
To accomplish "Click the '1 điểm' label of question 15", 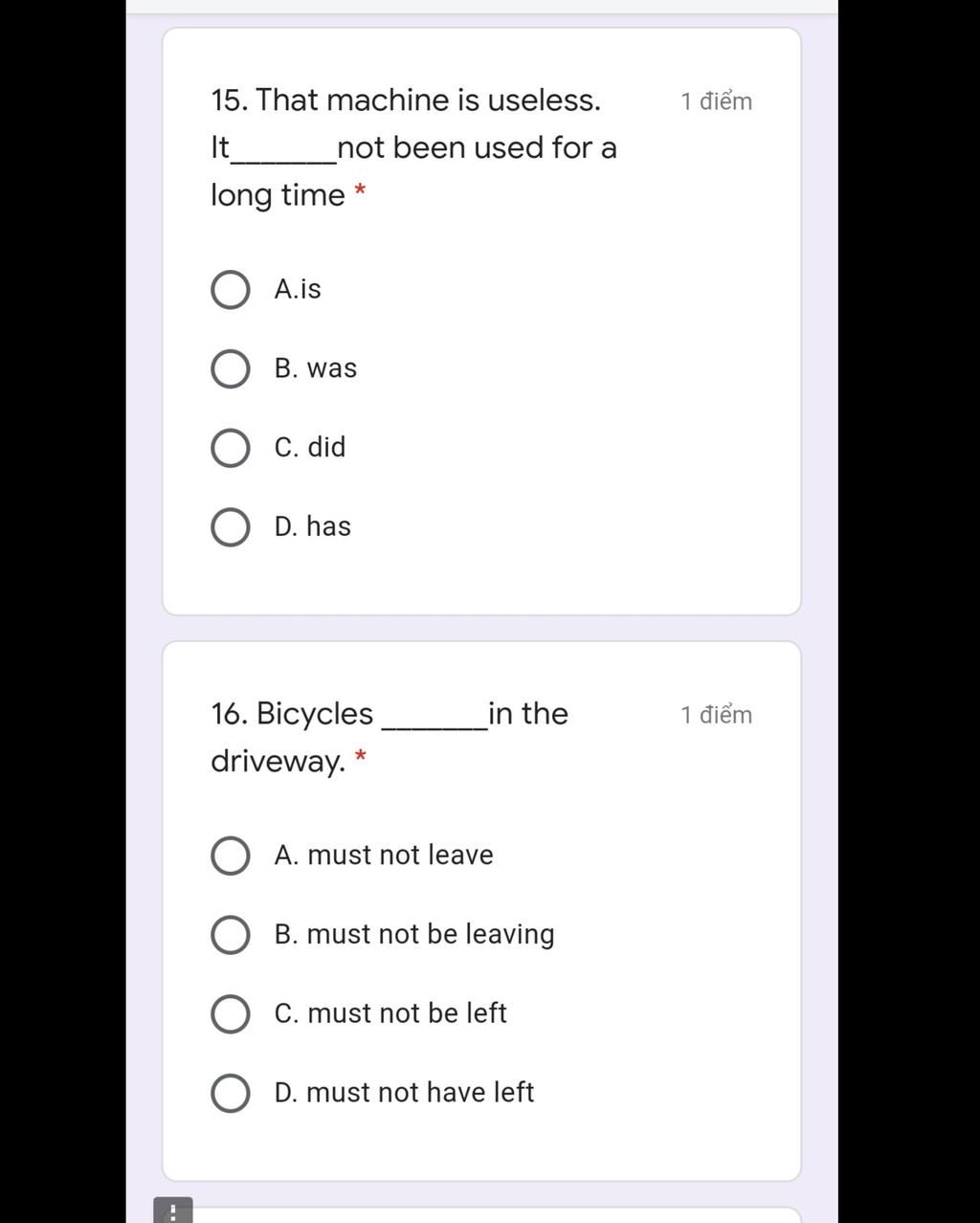I will pos(716,101).
